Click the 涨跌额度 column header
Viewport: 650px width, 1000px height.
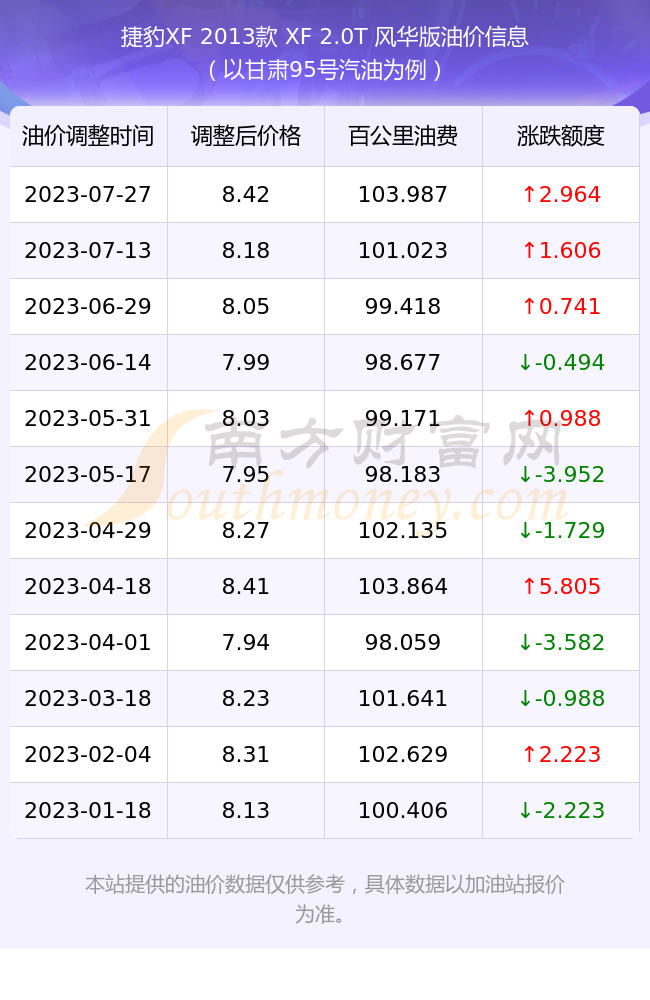pyautogui.click(x=561, y=136)
